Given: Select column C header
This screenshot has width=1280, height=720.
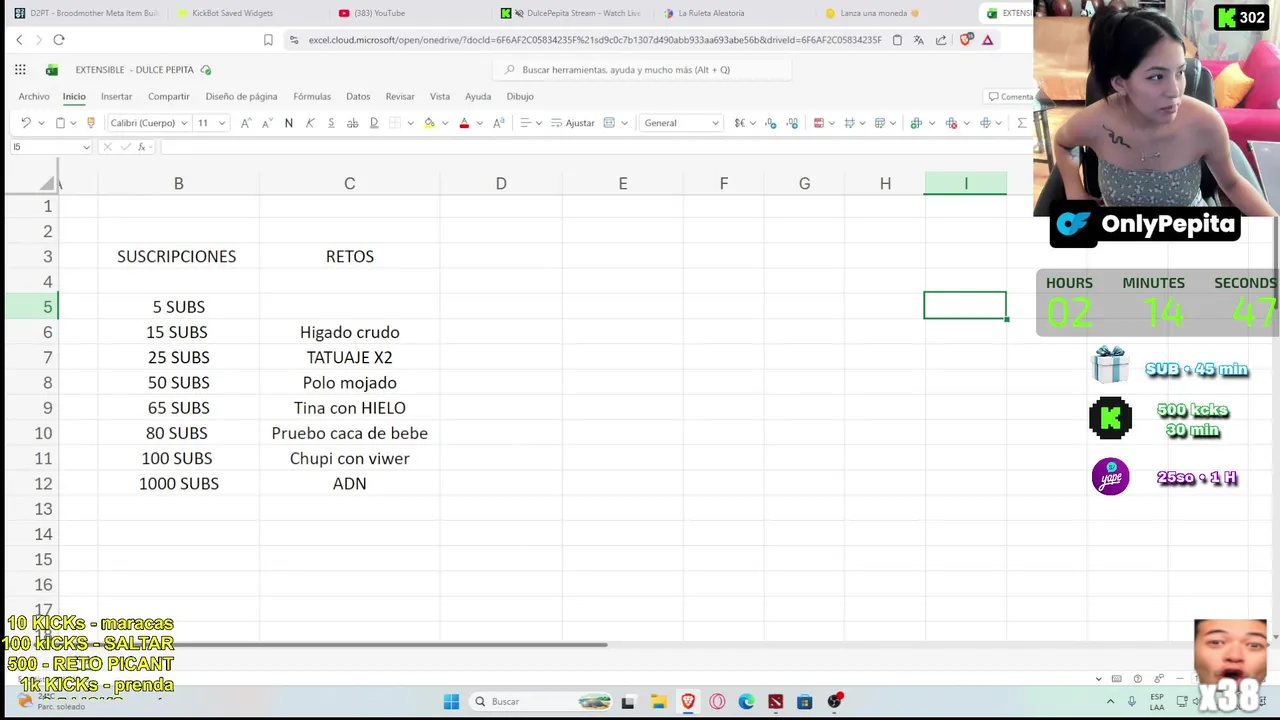Looking at the screenshot, I should point(350,183).
